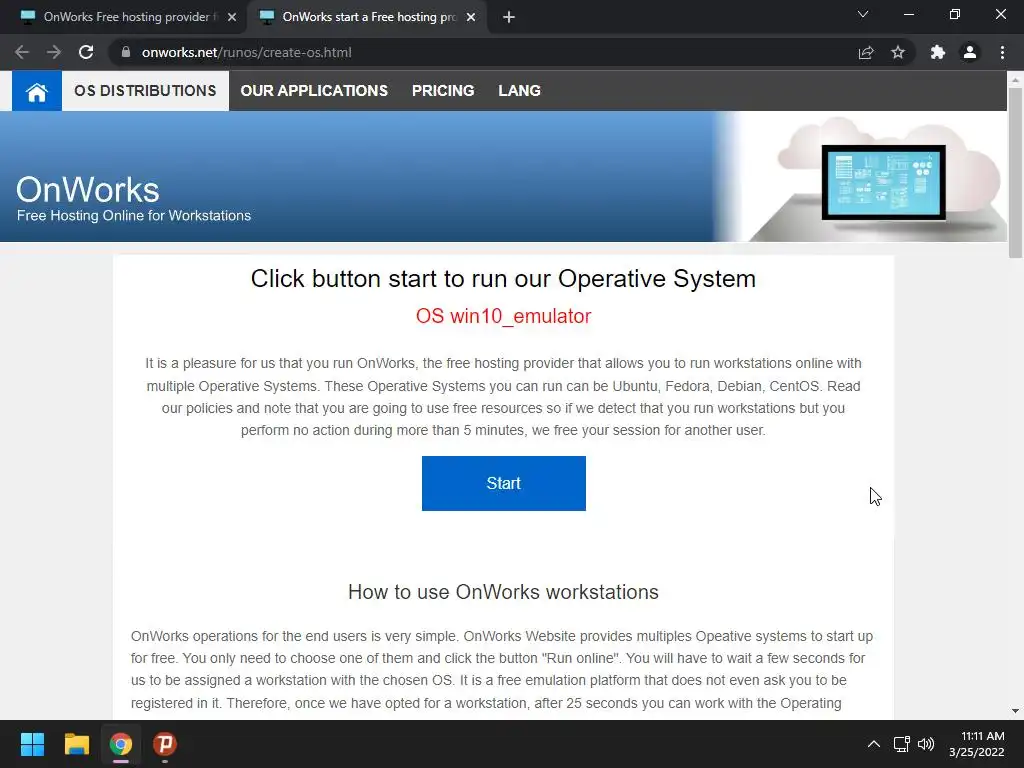Go to the OnWorks home icon
The height and width of the screenshot is (768, 1024).
click(x=37, y=91)
